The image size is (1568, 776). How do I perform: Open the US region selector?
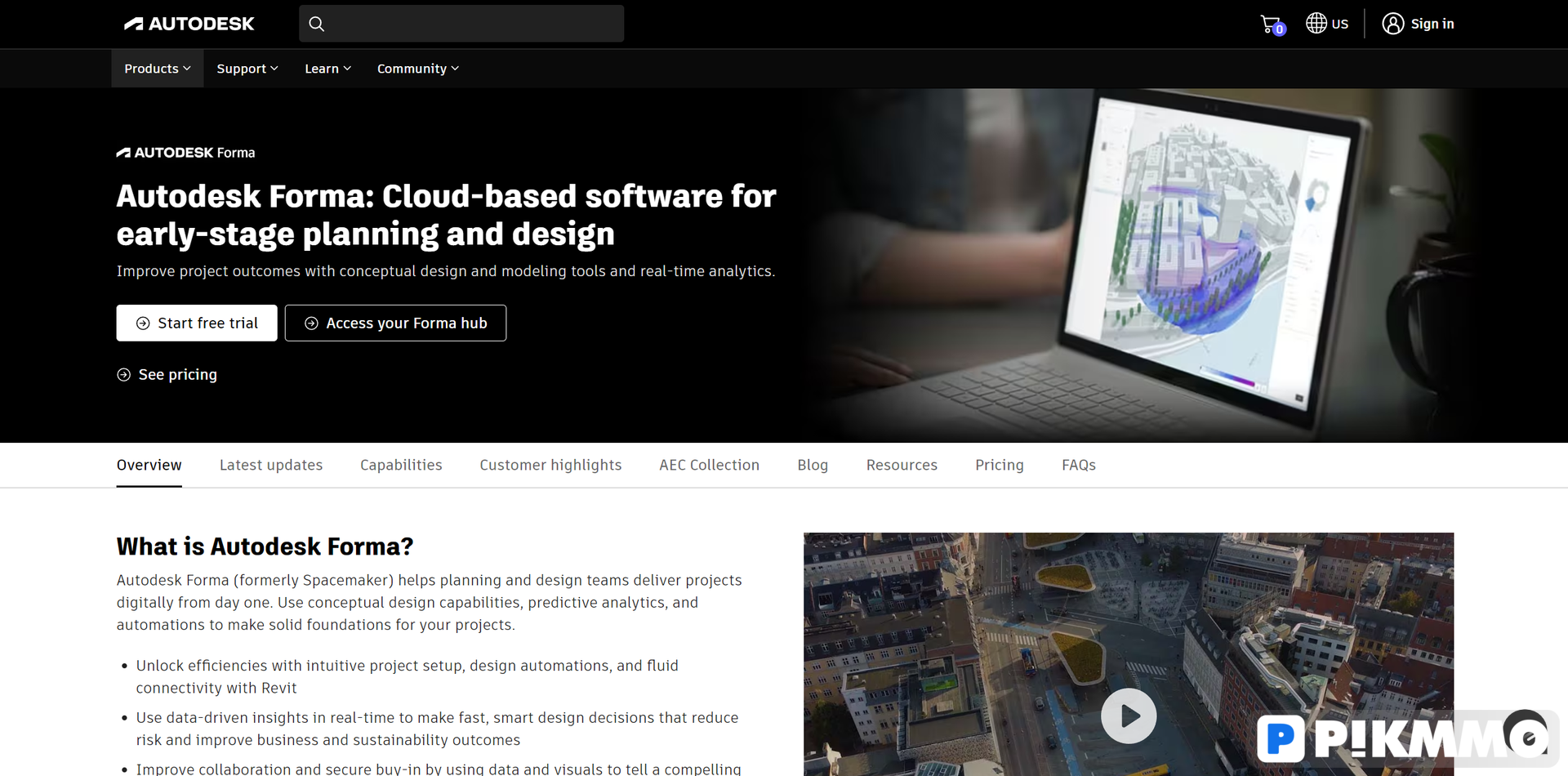click(x=1326, y=24)
